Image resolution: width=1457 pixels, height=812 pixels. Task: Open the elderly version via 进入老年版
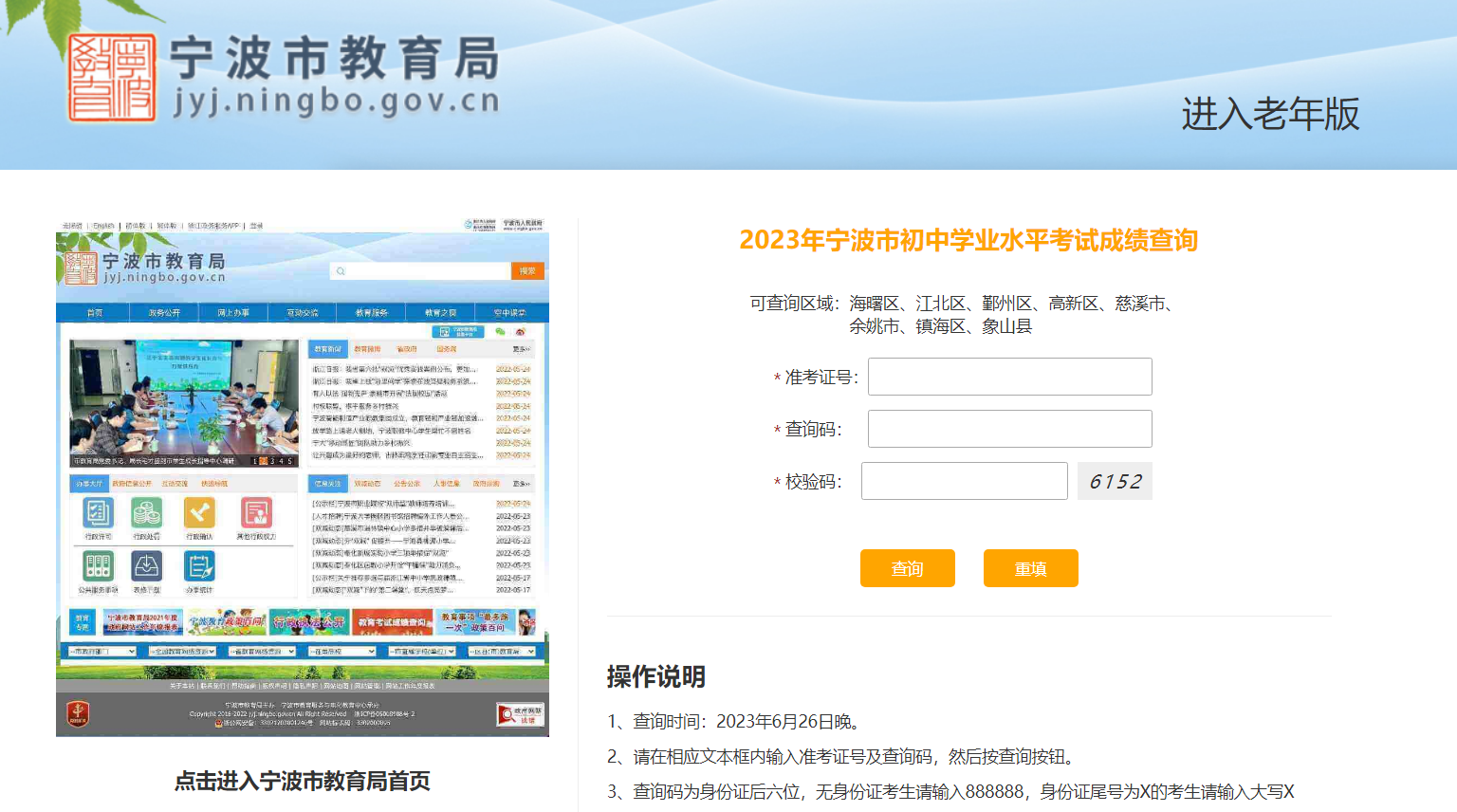click(1270, 114)
